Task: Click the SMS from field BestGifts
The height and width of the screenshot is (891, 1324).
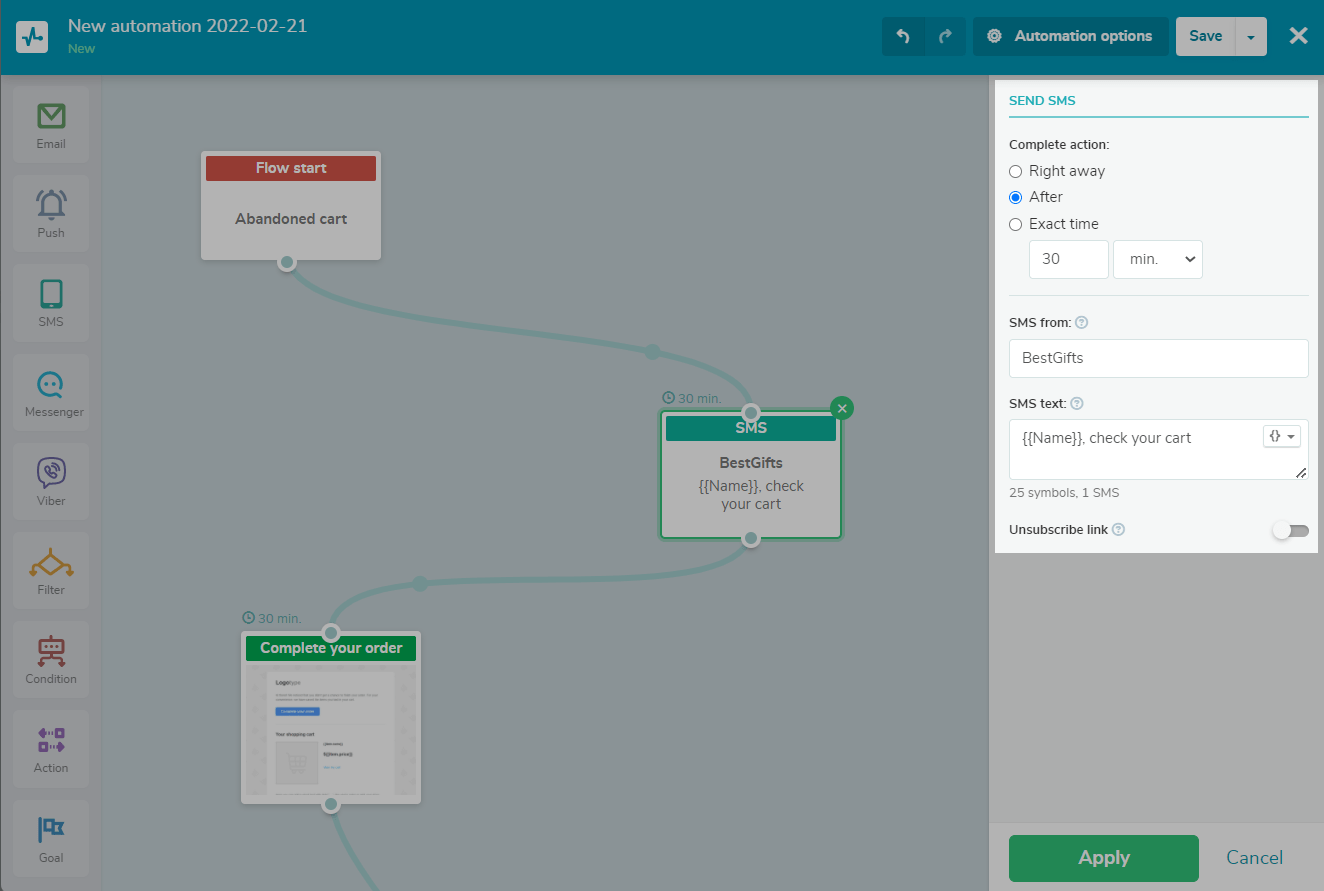Action: tap(1159, 358)
